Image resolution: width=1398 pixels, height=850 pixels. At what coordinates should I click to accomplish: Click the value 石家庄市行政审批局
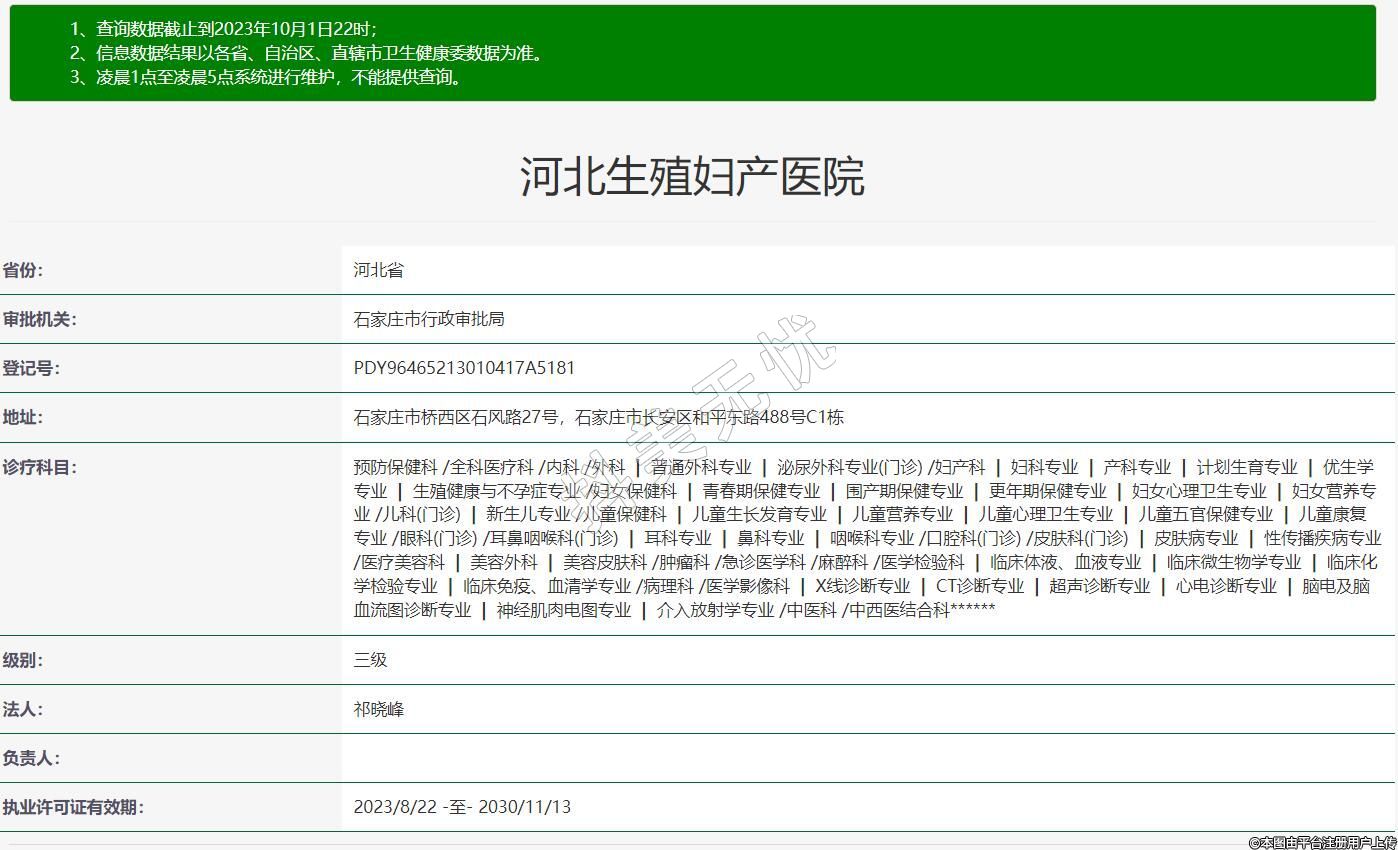(x=428, y=319)
